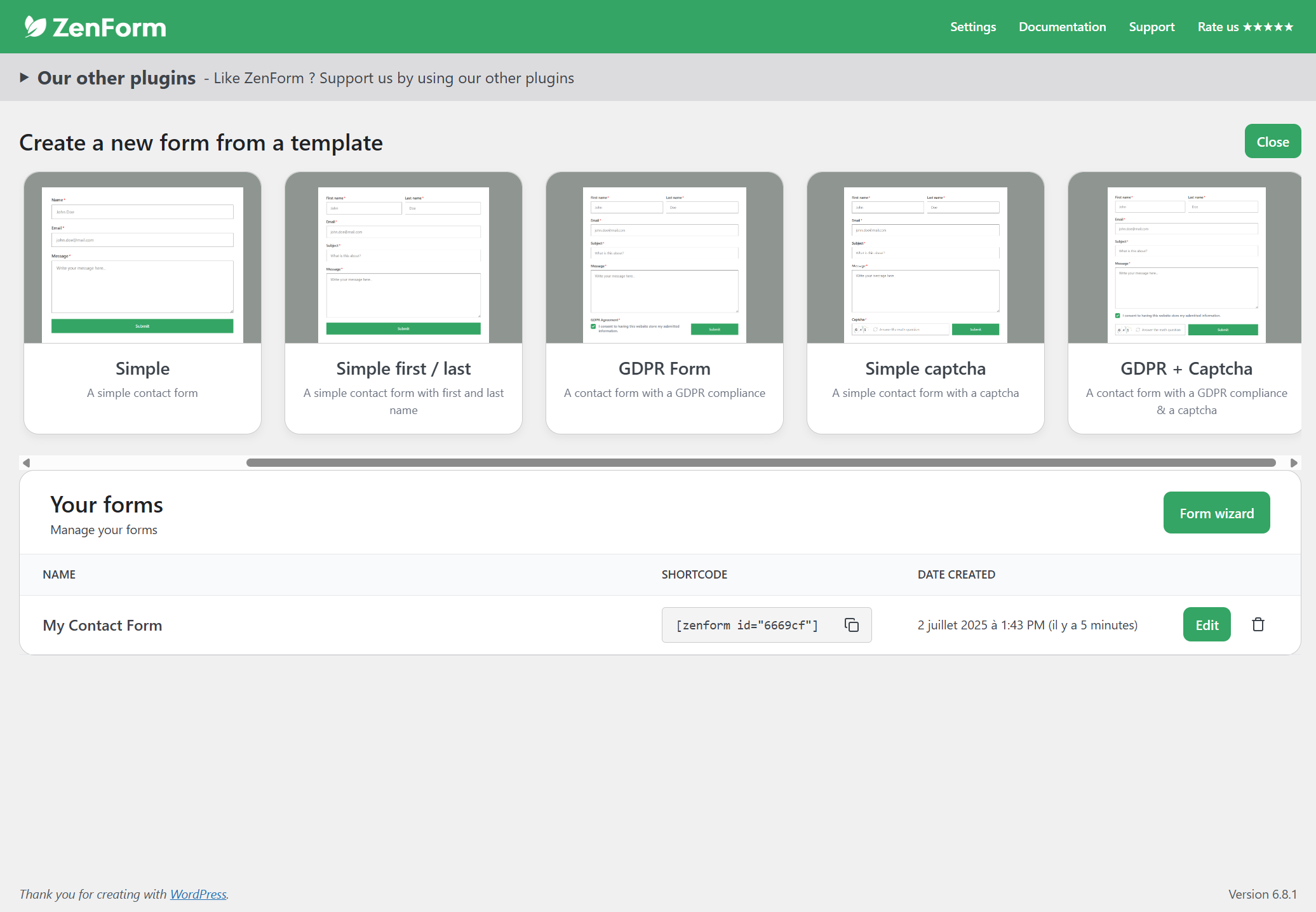Click 'A simple contact form with a captcha' text

(x=925, y=393)
